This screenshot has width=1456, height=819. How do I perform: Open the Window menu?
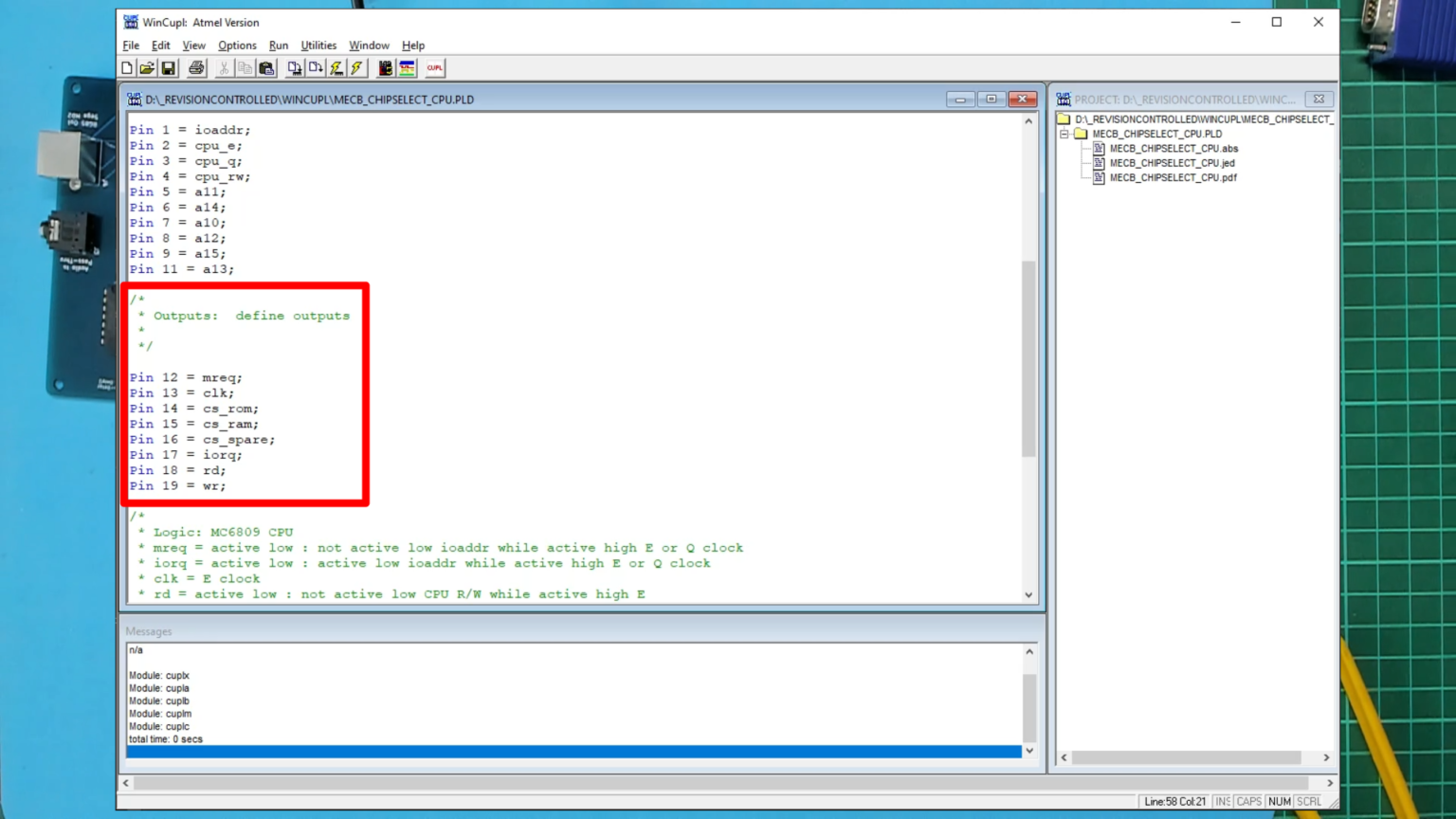369,45
